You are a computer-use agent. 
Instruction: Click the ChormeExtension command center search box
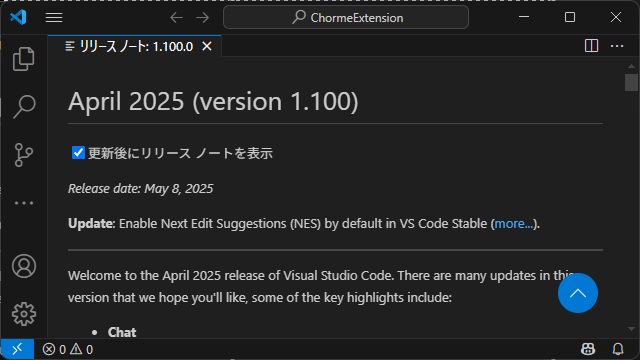coord(346,18)
